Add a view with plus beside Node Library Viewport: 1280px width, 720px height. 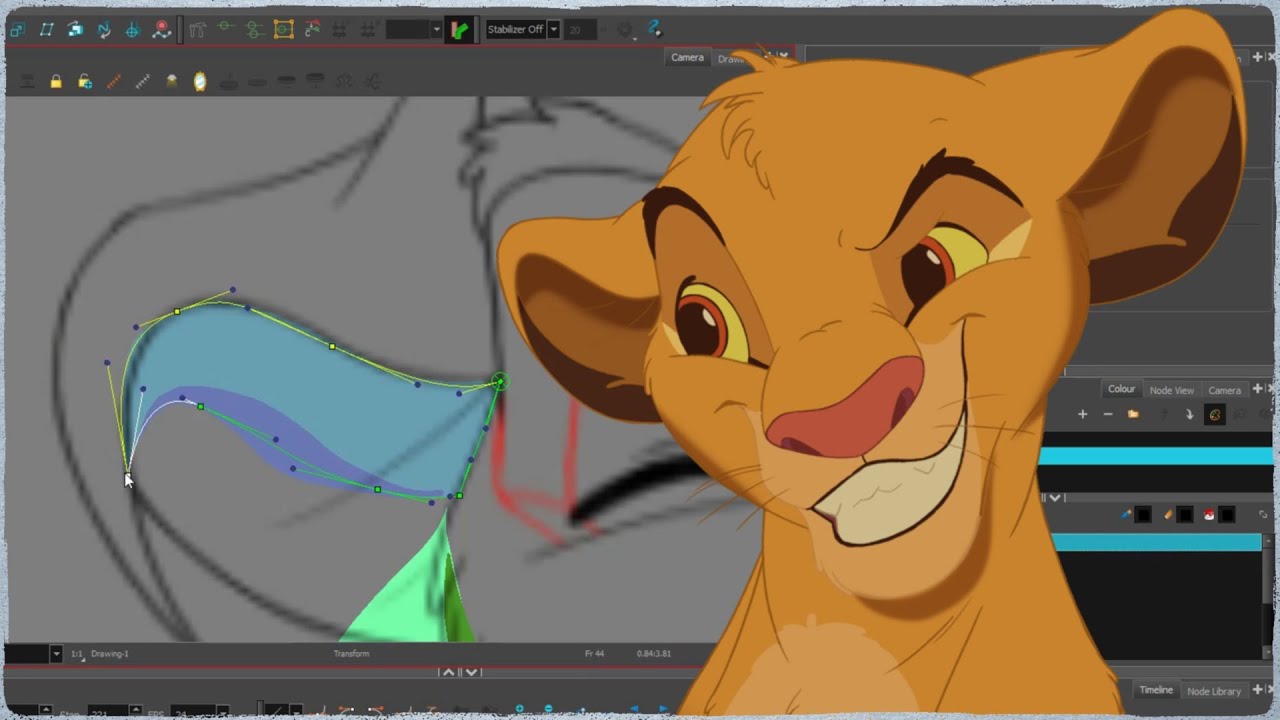coord(1257,690)
